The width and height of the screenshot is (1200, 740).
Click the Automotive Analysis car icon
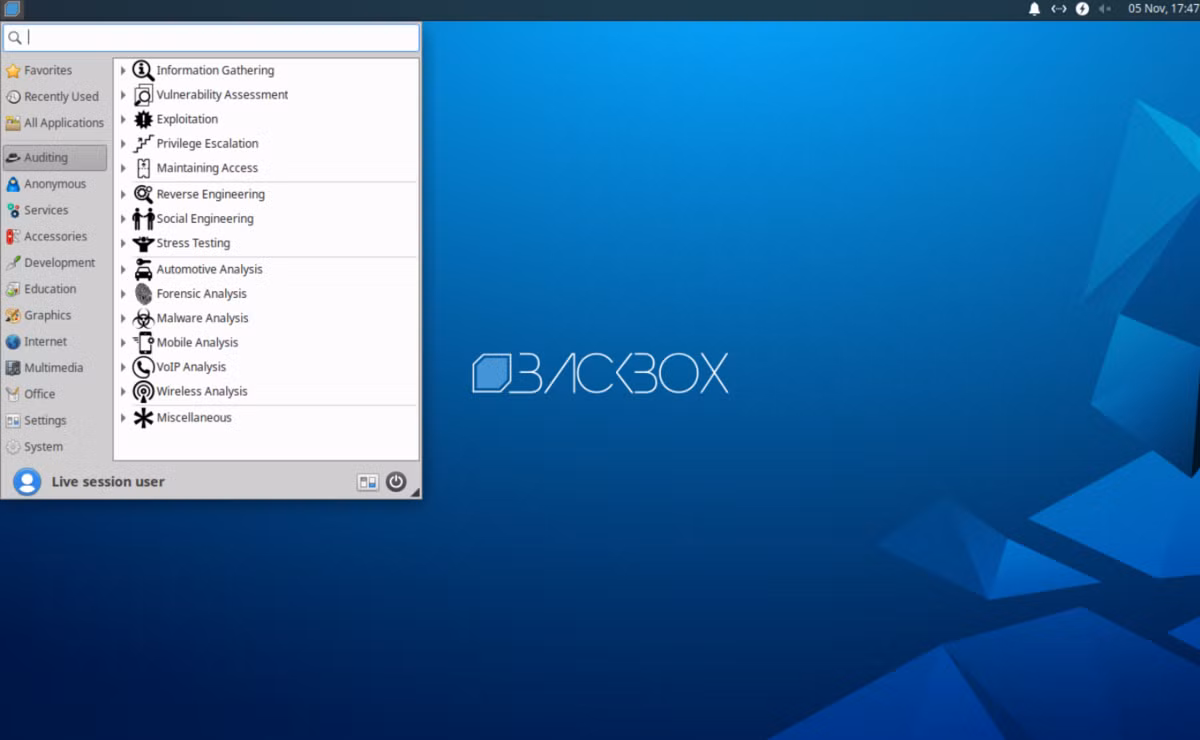point(143,270)
